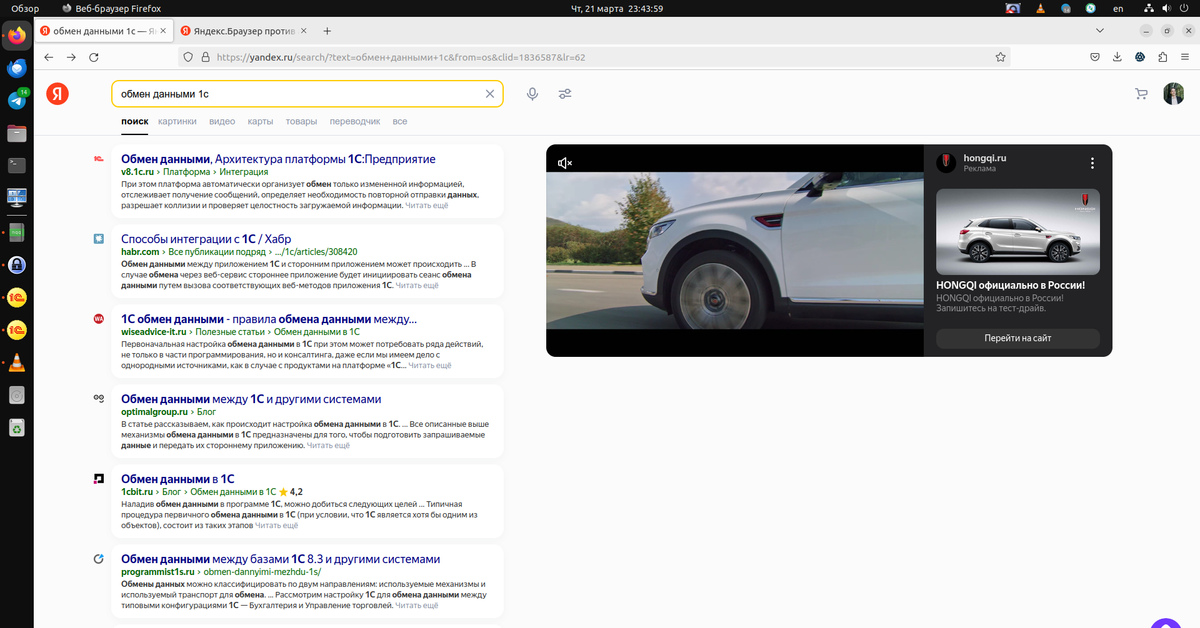Open the Firefox hamburger application menu
This screenshot has height=628, width=1200.
click(1184, 57)
